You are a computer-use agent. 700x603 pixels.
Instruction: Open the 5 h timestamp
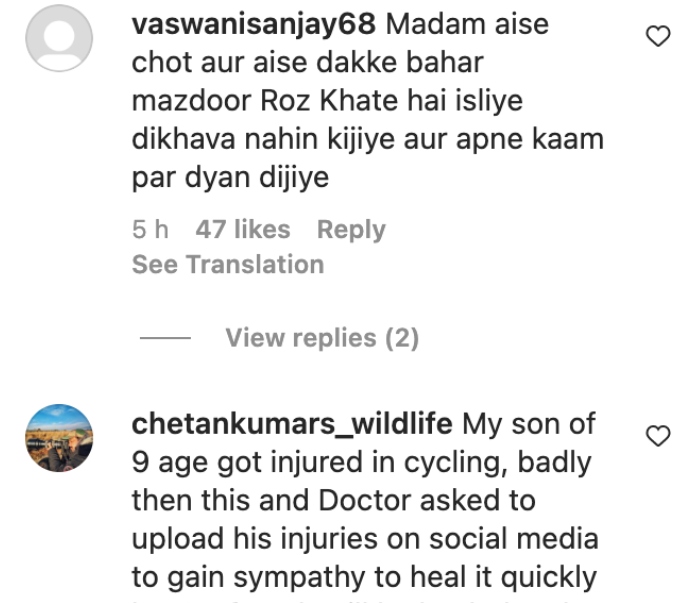point(150,229)
